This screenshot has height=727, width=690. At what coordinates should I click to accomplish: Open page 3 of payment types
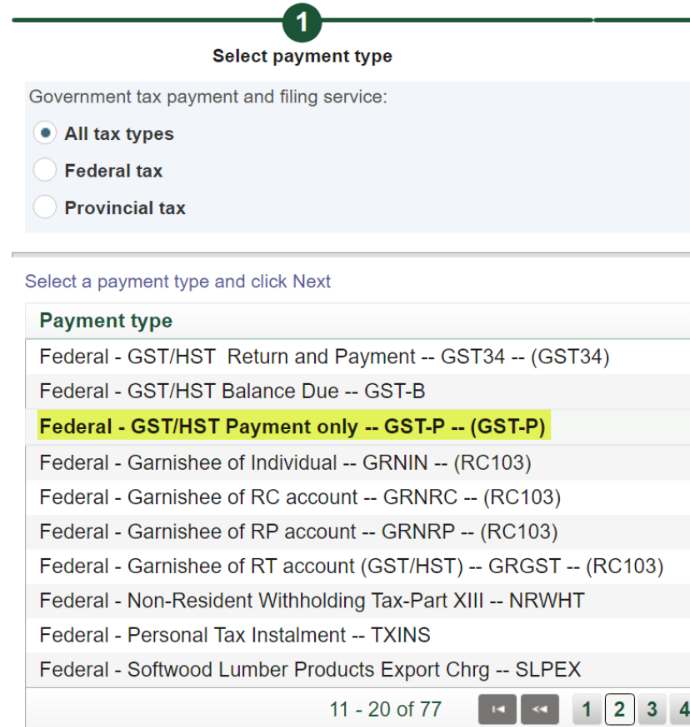point(652,709)
